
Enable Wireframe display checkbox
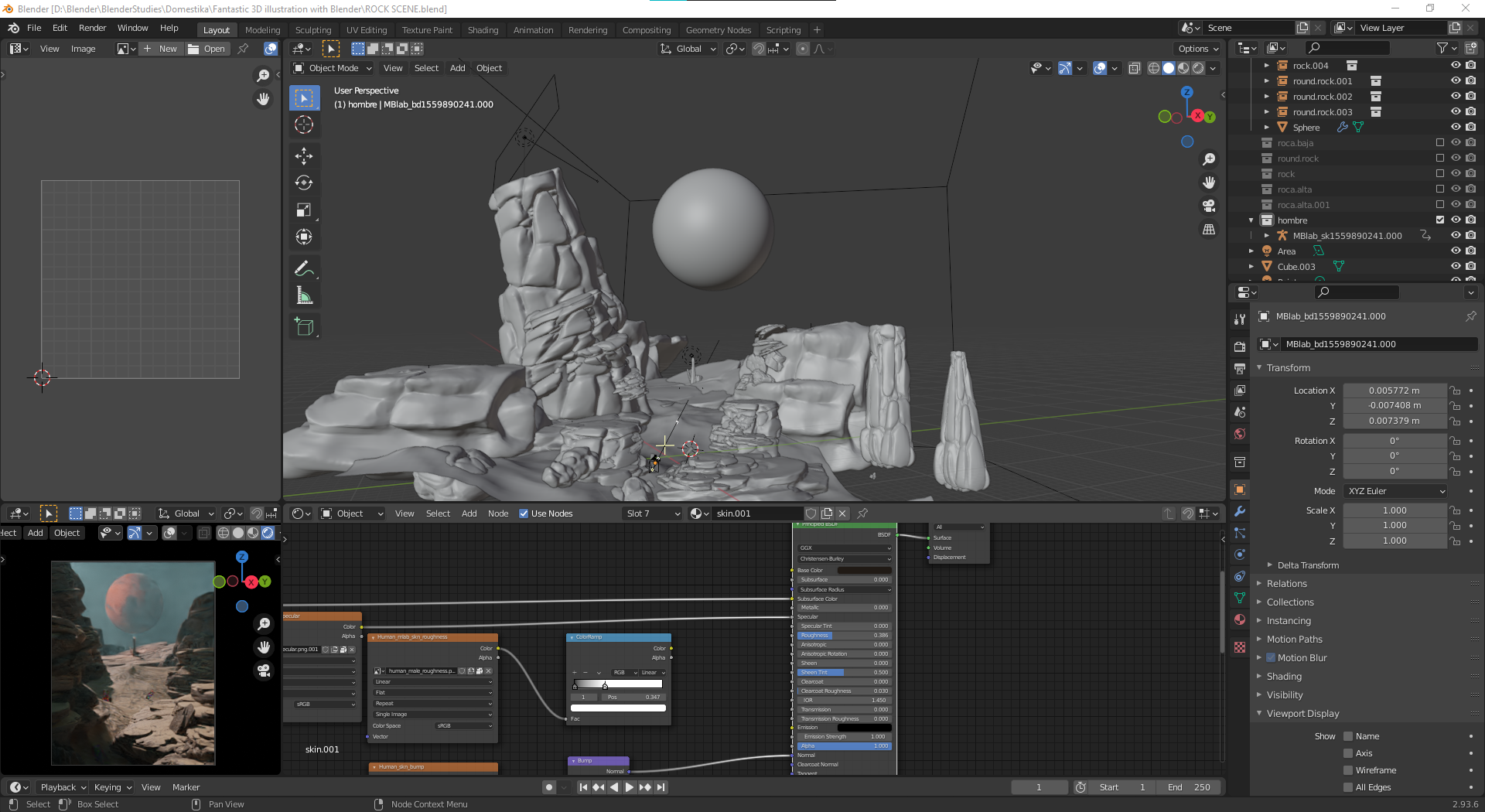pos(1348,770)
